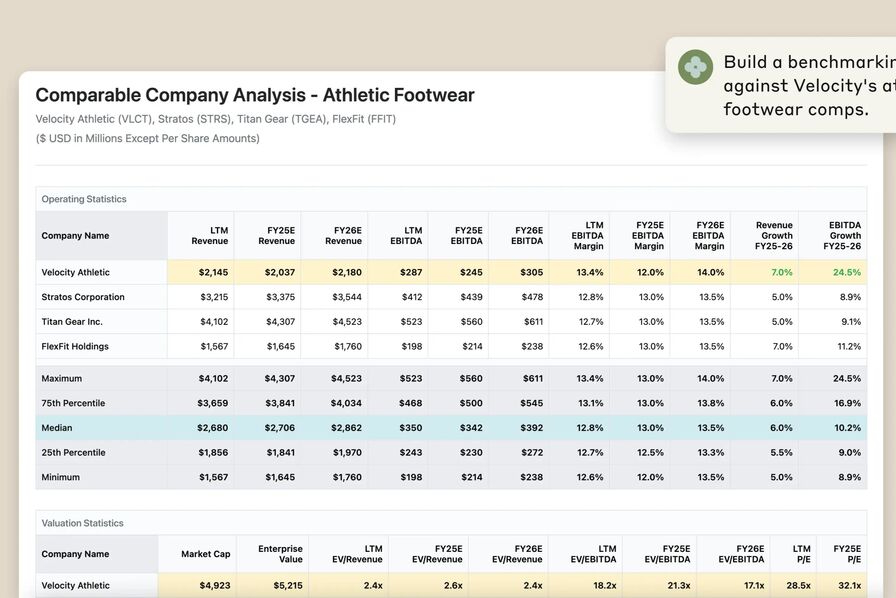Click the Minimum row label
This screenshot has height=598, width=896.
60,477
